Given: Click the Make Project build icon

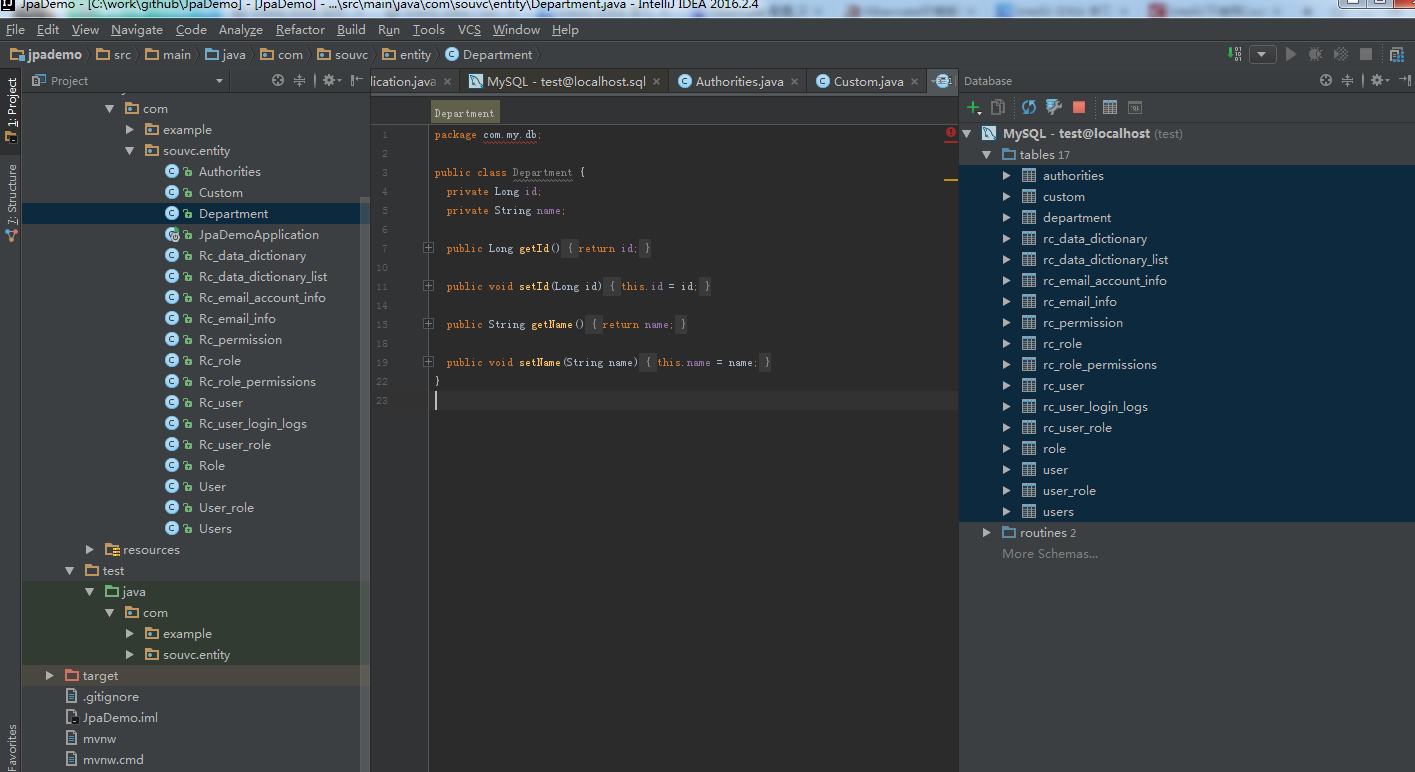Looking at the screenshot, I should point(1237,55).
